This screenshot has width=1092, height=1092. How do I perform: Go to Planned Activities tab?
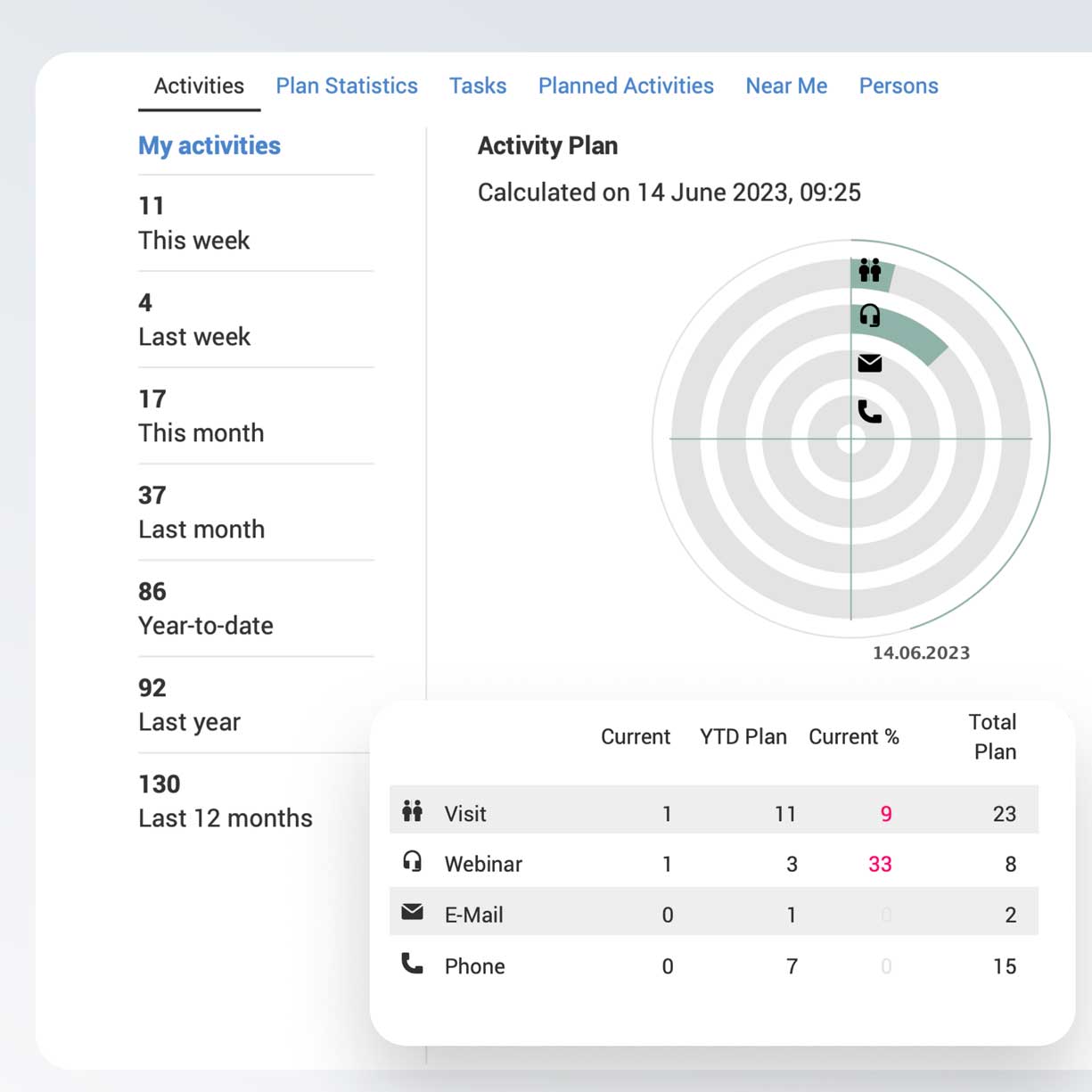626,86
